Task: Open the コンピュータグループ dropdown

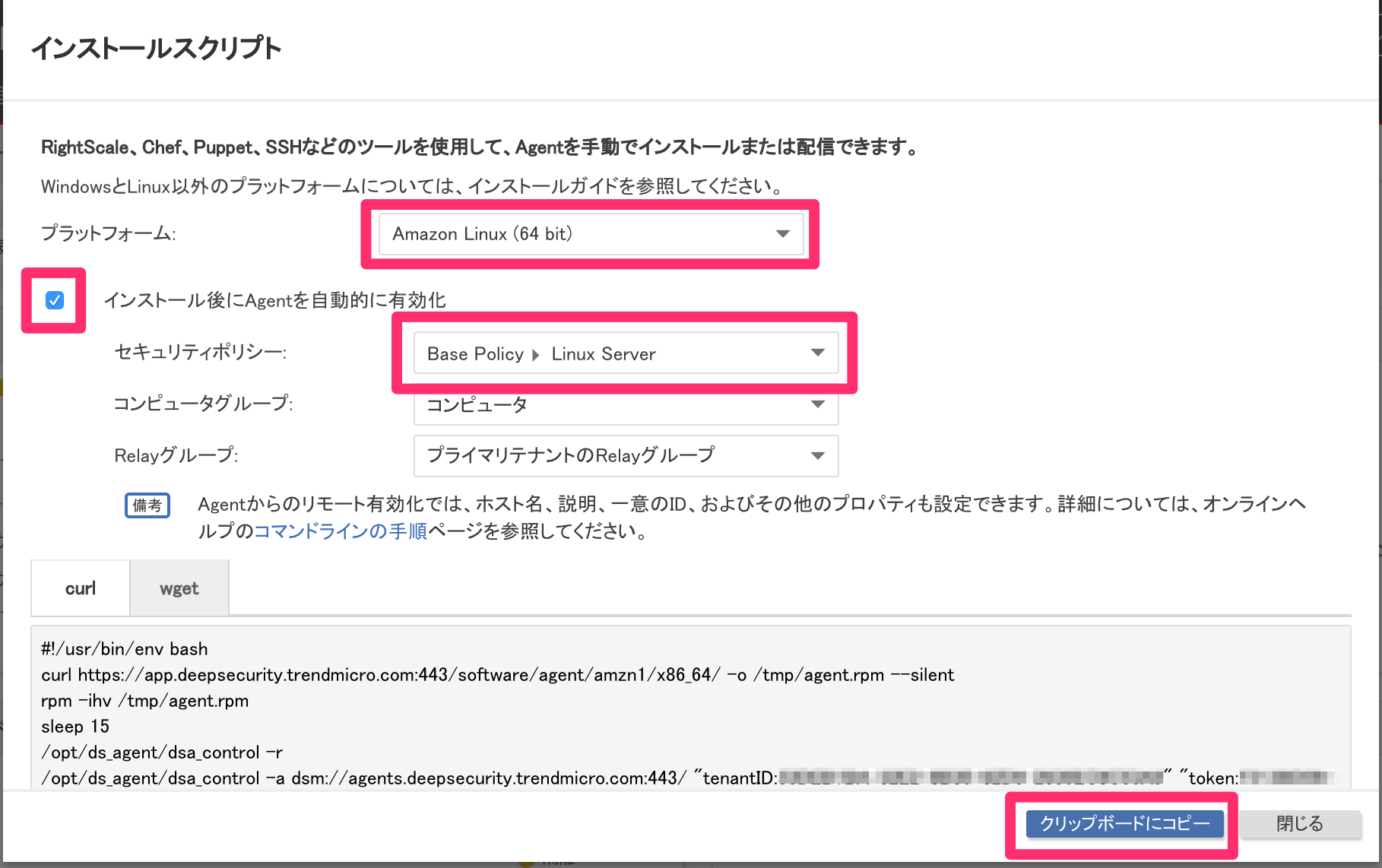Action: click(x=623, y=404)
